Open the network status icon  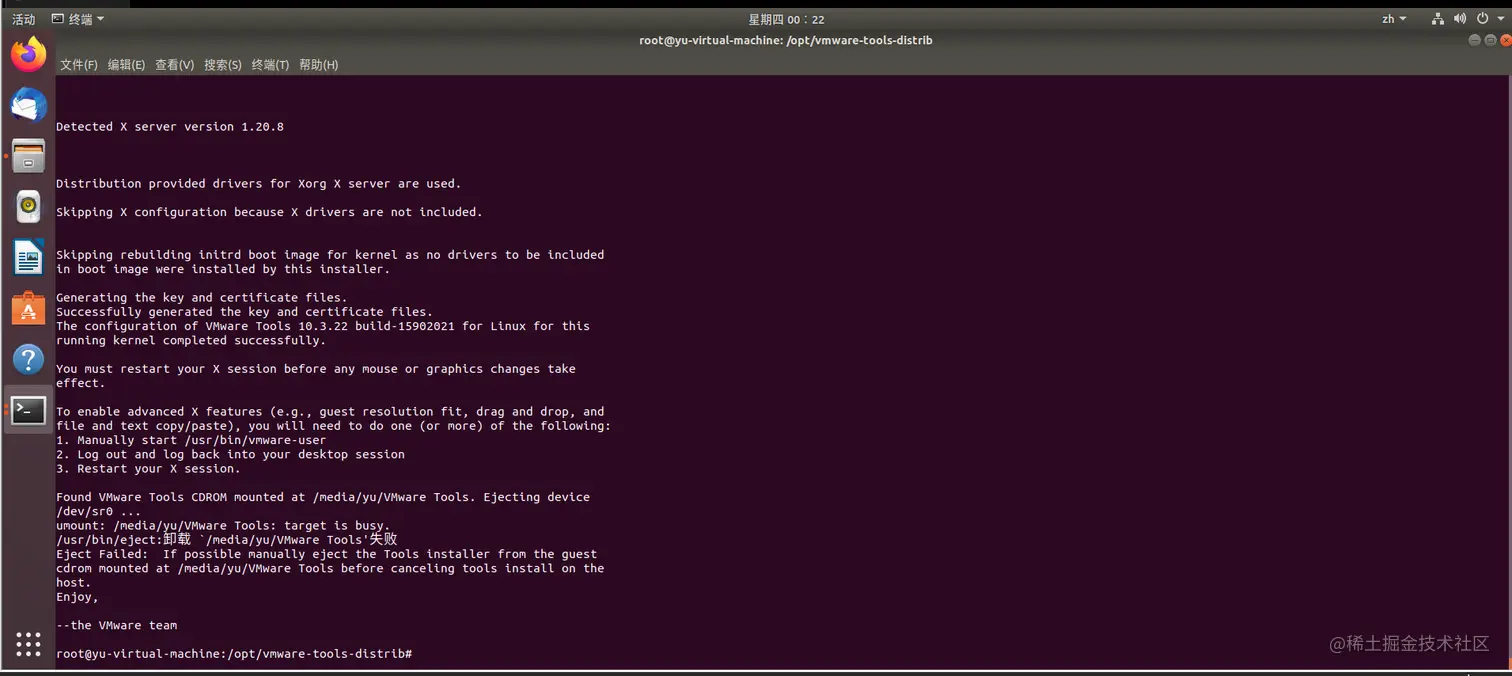point(1437,19)
